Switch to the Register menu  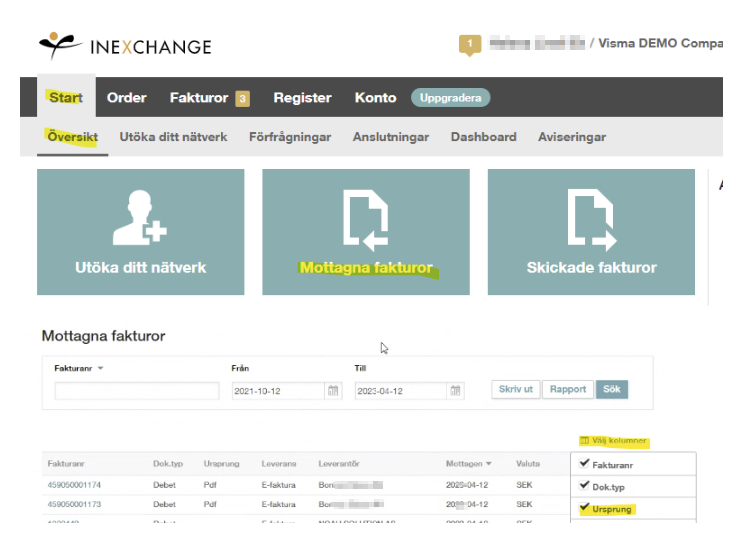tap(302, 98)
